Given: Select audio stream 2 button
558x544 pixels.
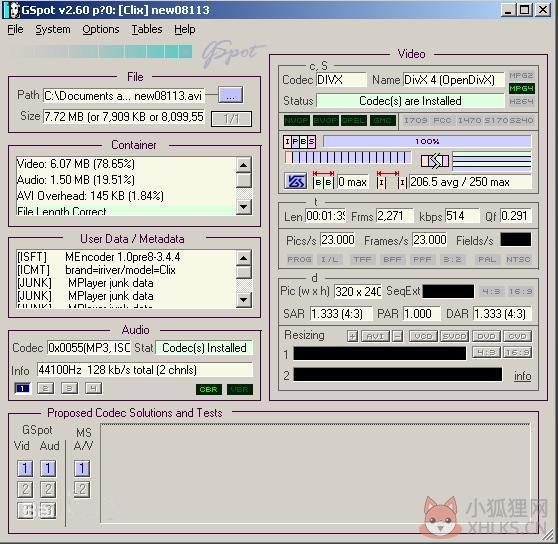Looking at the screenshot, I should [x=46, y=388].
